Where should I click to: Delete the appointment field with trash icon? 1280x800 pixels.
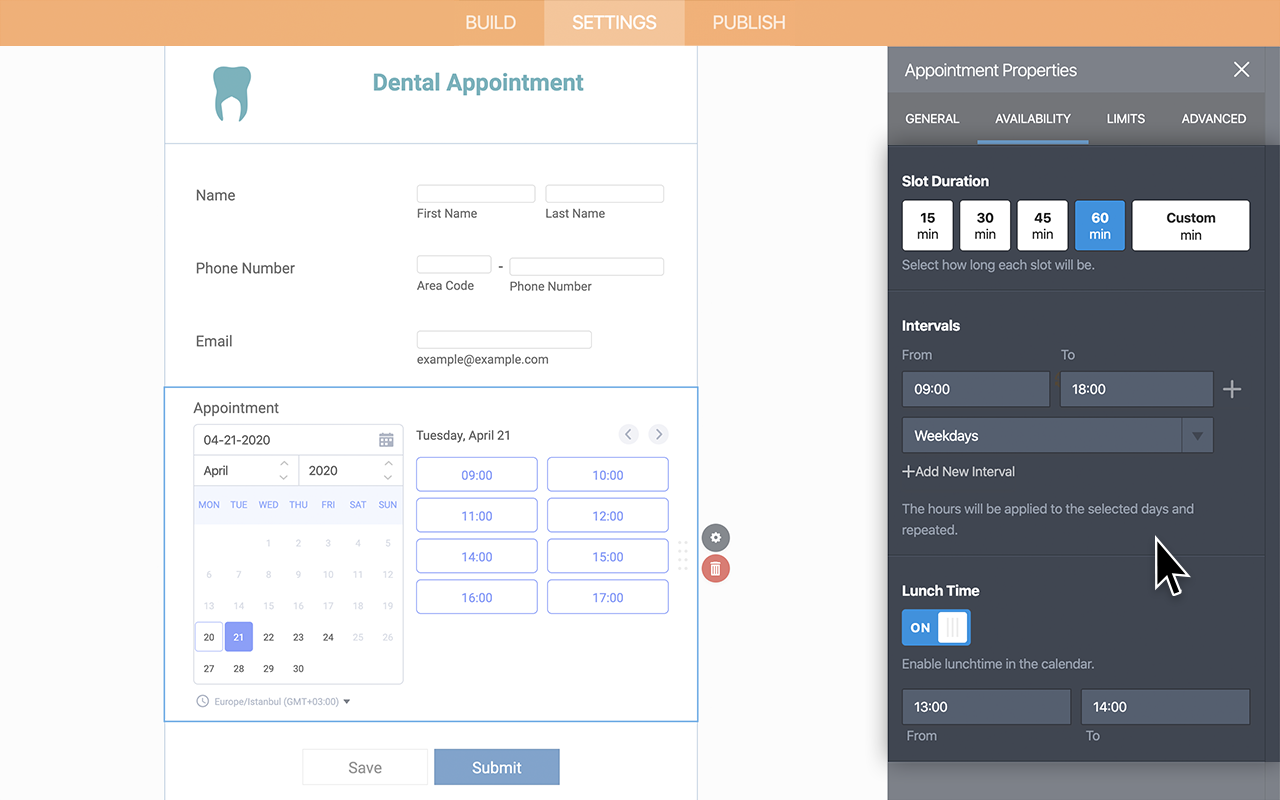click(715, 569)
